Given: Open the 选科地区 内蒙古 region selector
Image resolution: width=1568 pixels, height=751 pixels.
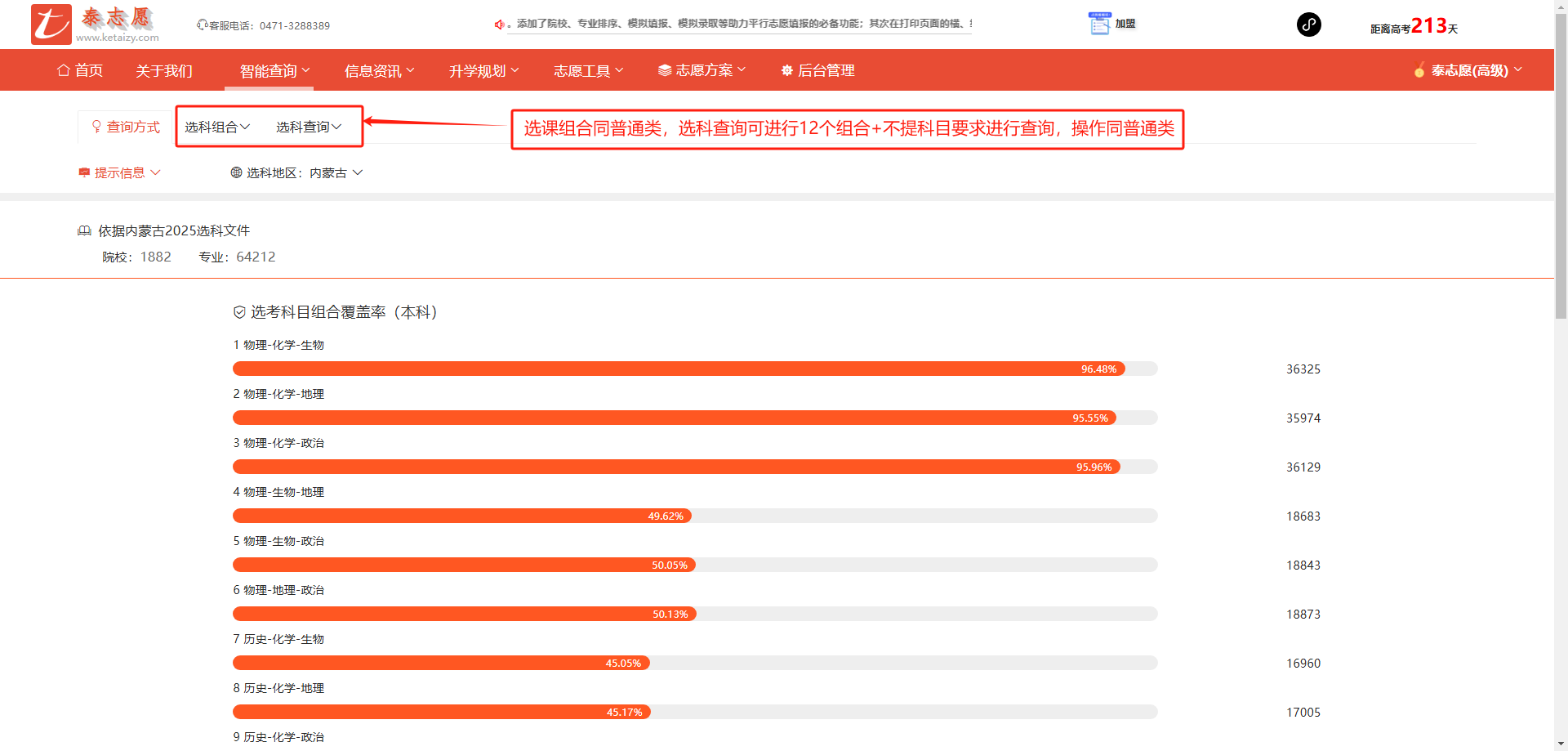Looking at the screenshot, I should coord(297,172).
